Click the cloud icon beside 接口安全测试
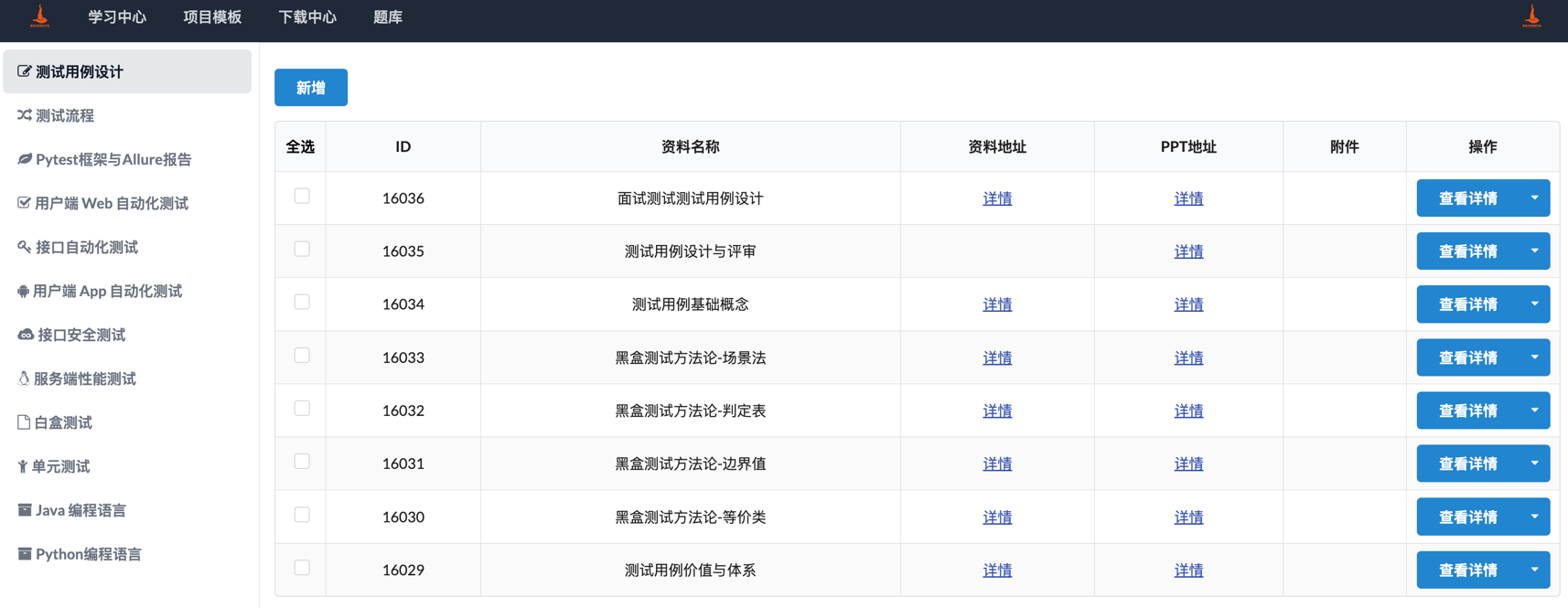 tap(26, 335)
